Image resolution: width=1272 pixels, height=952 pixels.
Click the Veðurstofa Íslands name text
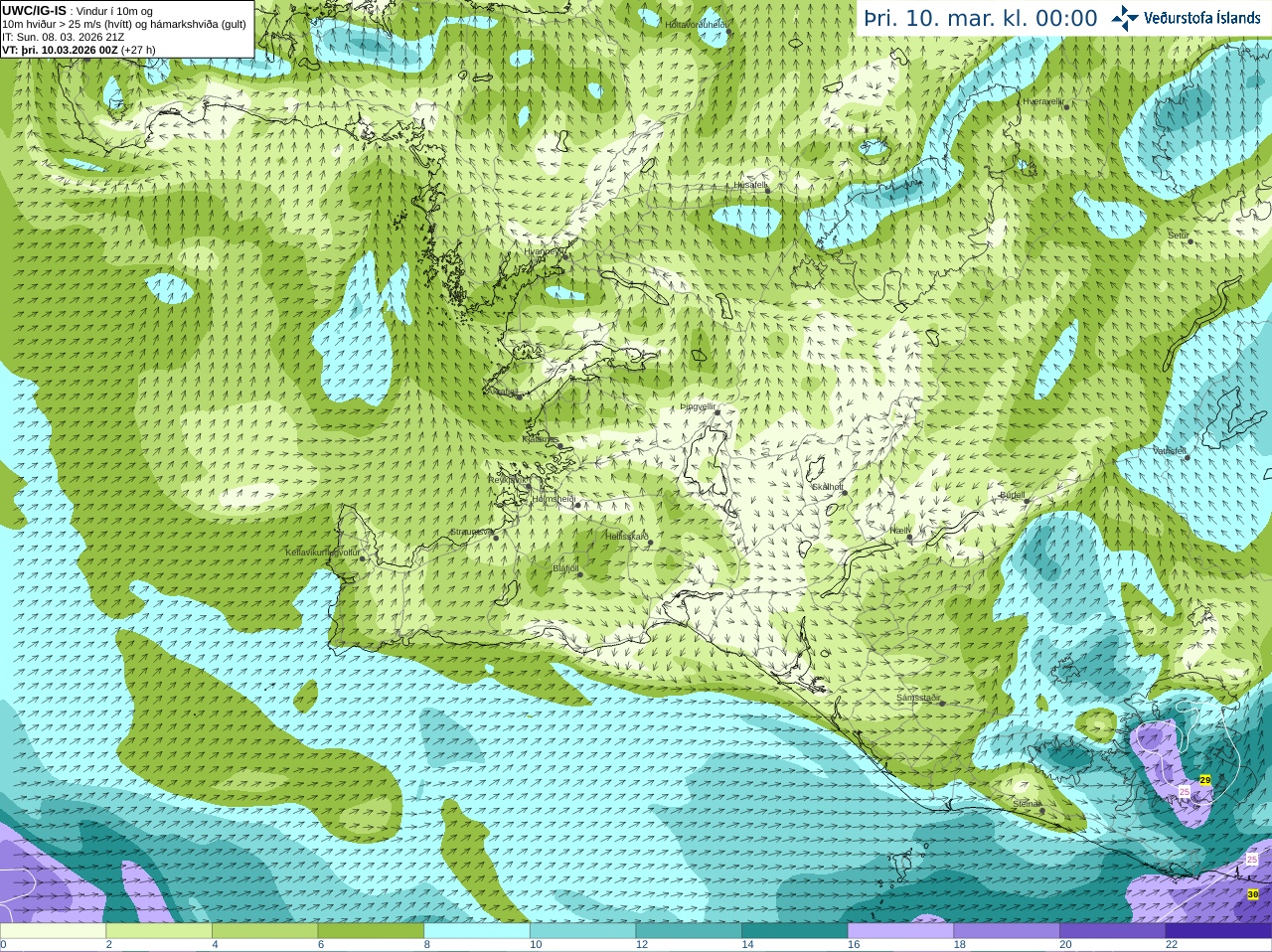pyautogui.click(x=1202, y=18)
